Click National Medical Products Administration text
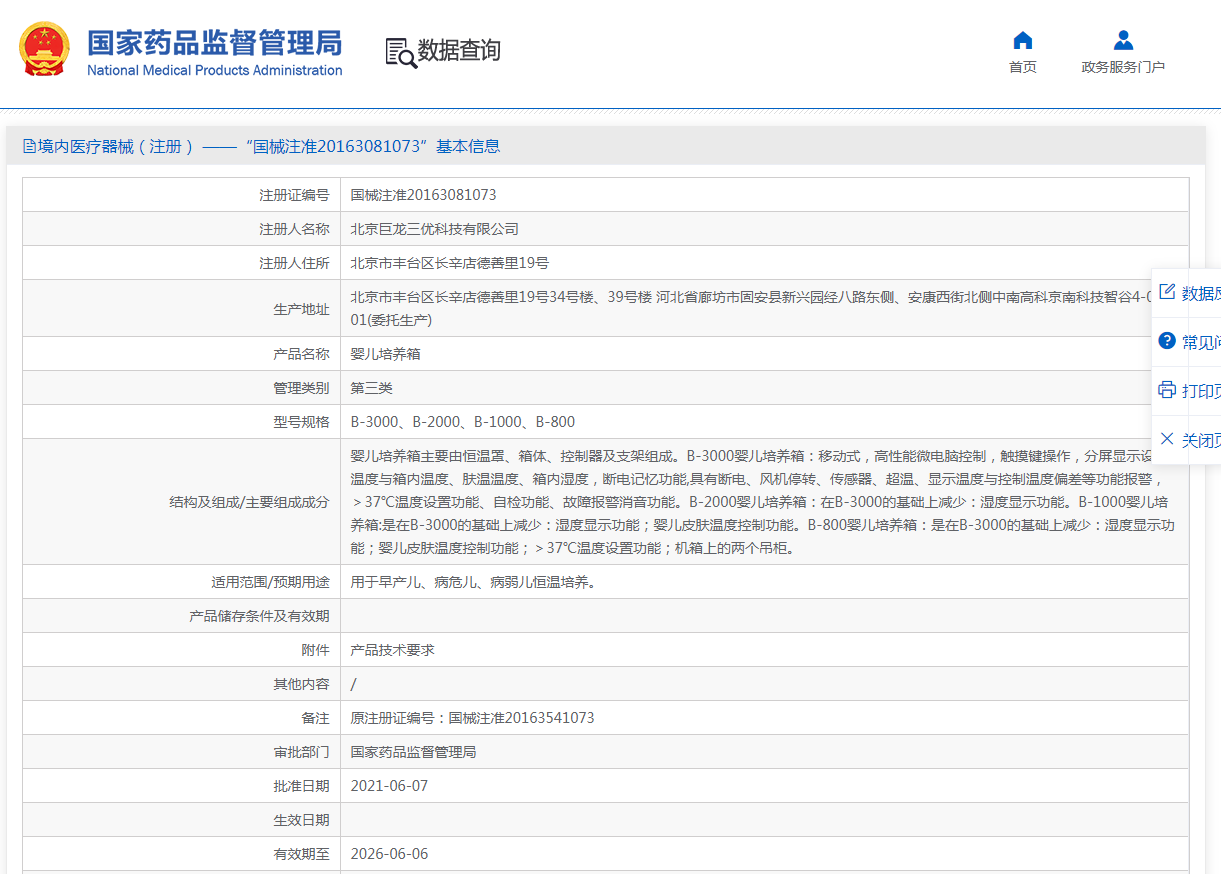The image size is (1221, 874). coord(214,71)
